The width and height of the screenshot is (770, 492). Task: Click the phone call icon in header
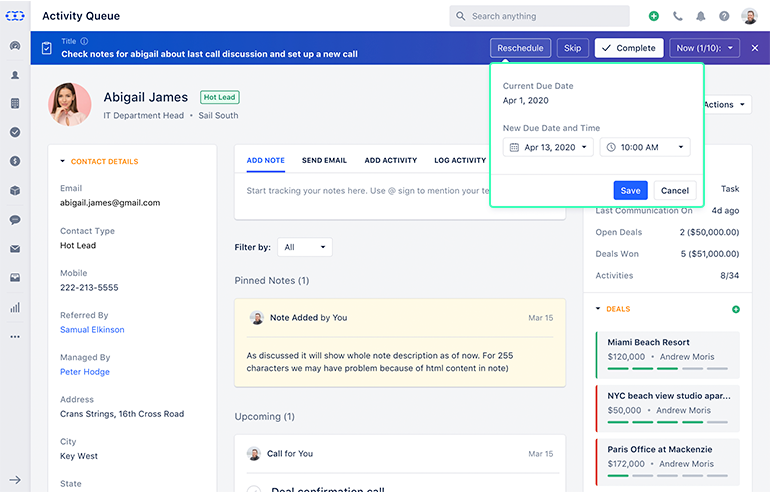point(678,16)
